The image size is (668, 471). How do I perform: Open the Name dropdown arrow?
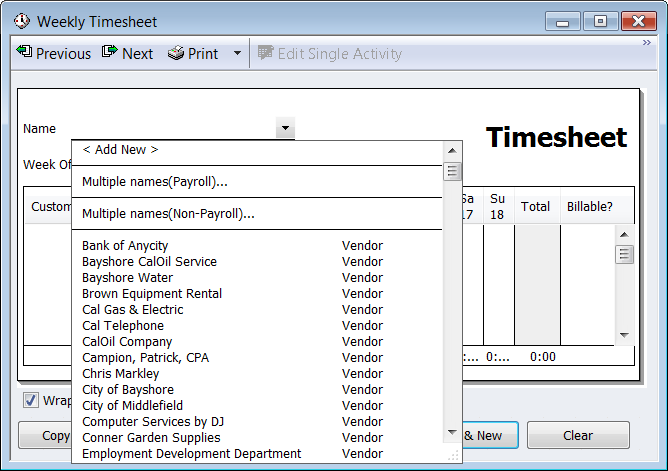[x=286, y=128]
